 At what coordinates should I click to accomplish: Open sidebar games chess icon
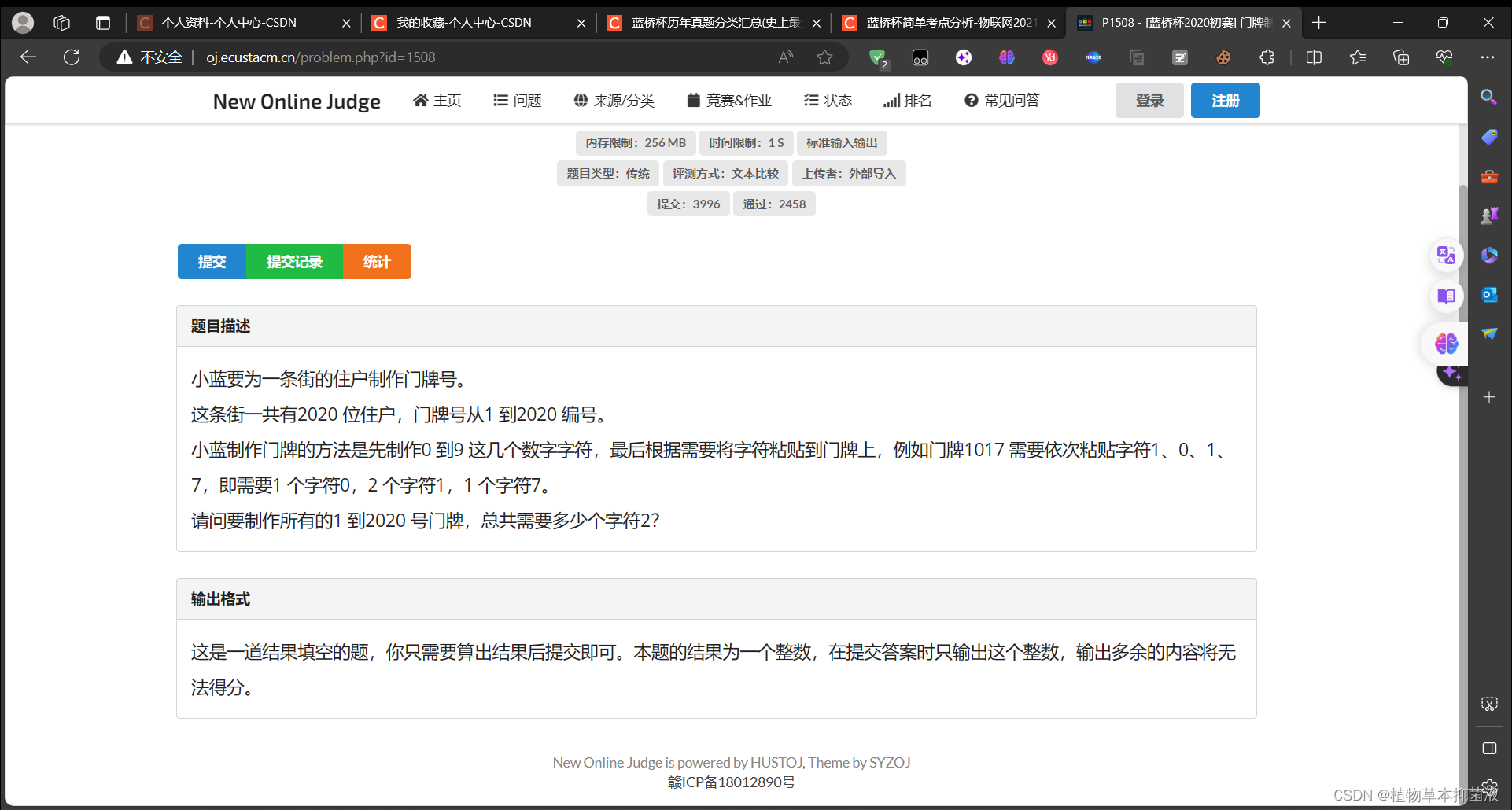coord(1488,215)
